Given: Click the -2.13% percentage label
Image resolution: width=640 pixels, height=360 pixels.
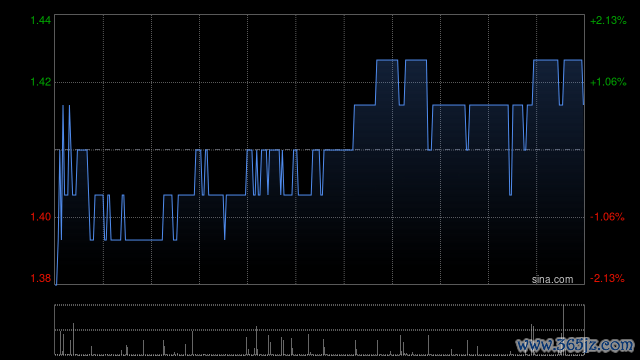Looking at the screenshot, I should click(x=607, y=278).
